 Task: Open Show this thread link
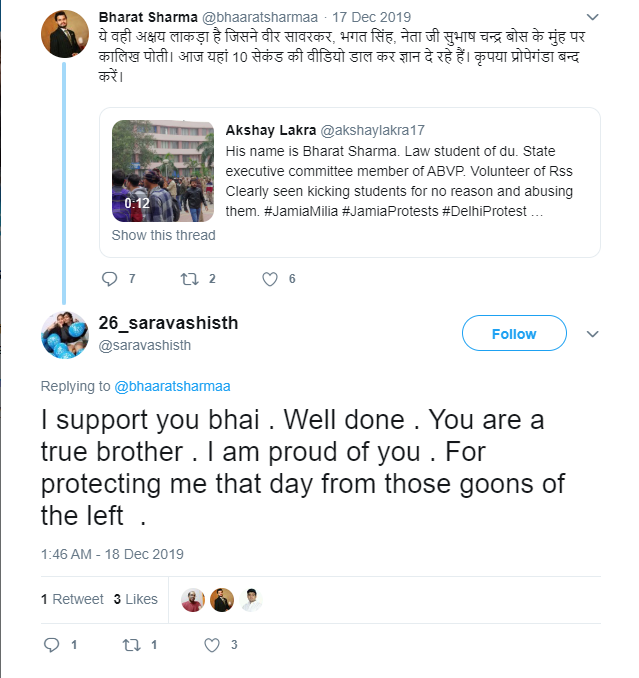[x=163, y=235]
